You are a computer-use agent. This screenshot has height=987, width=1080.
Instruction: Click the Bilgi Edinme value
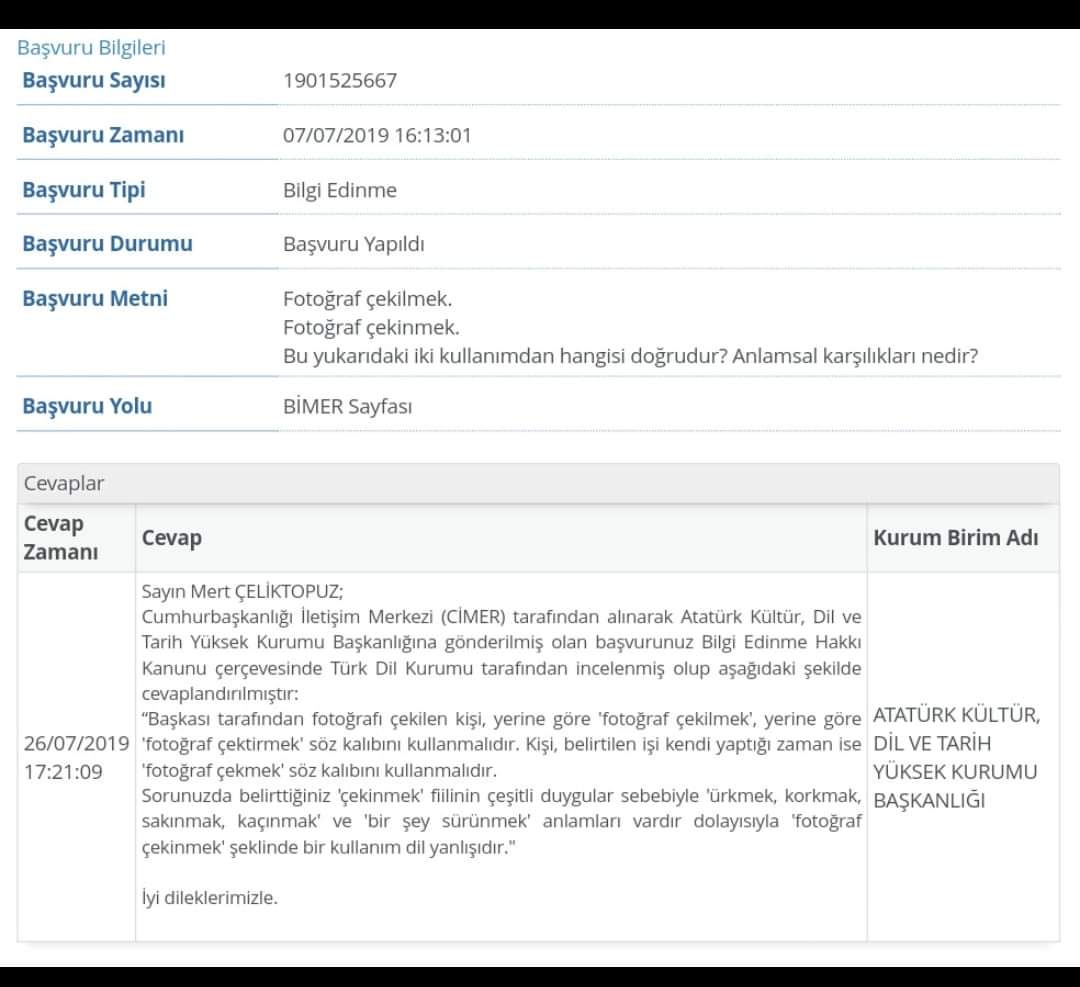pos(340,190)
